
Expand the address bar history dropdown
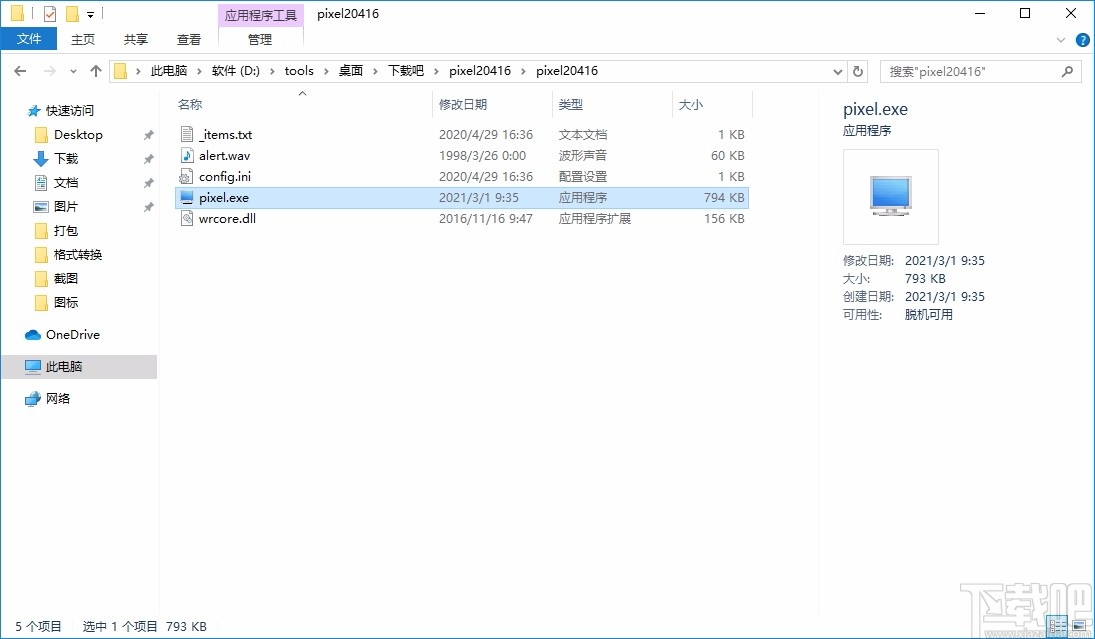[x=838, y=71]
